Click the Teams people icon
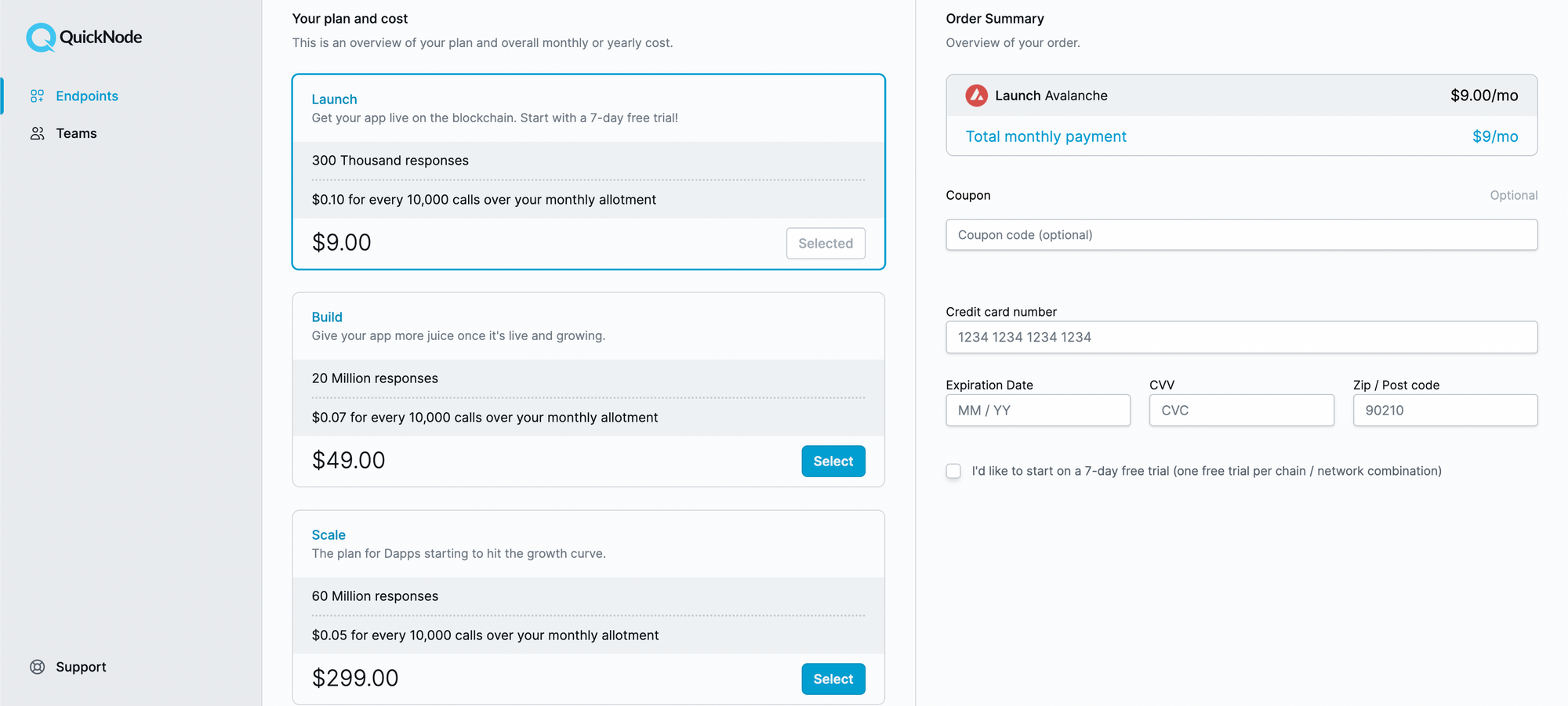Screen dimensions: 1568x706 pos(37,133)
